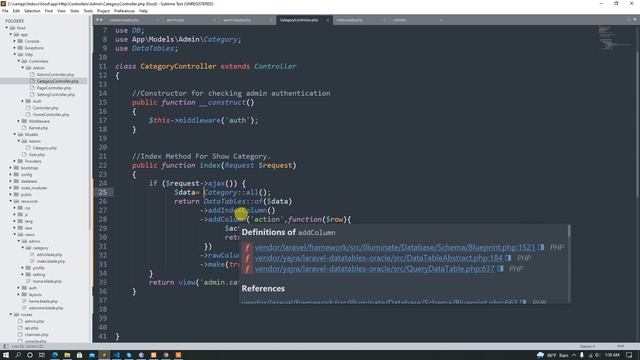Open welcome.blade.php file
Screen dimensions: 640x360
coord(46,308)
